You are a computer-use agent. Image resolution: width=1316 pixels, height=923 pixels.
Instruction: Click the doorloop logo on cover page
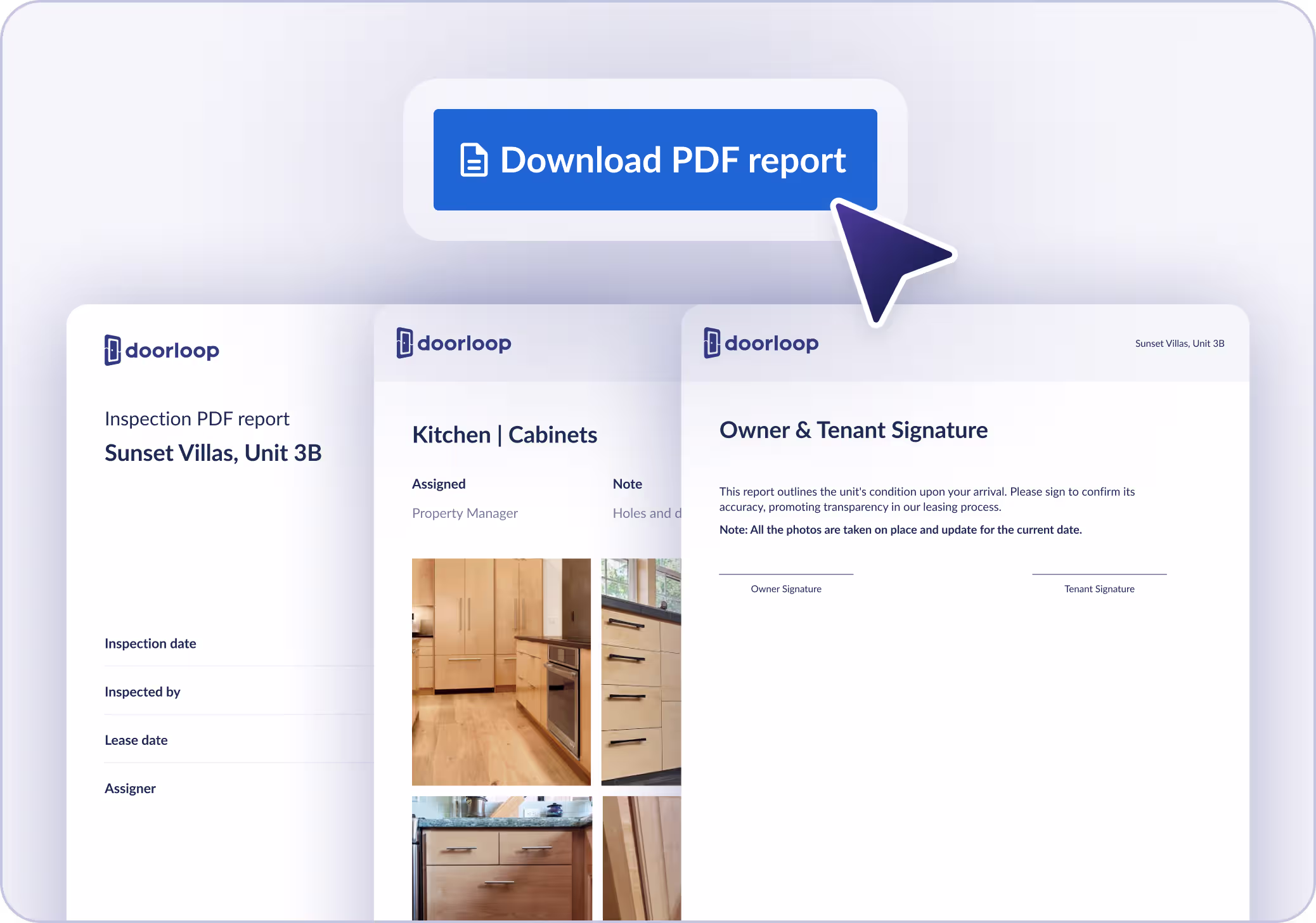click(x=162, y=350)
